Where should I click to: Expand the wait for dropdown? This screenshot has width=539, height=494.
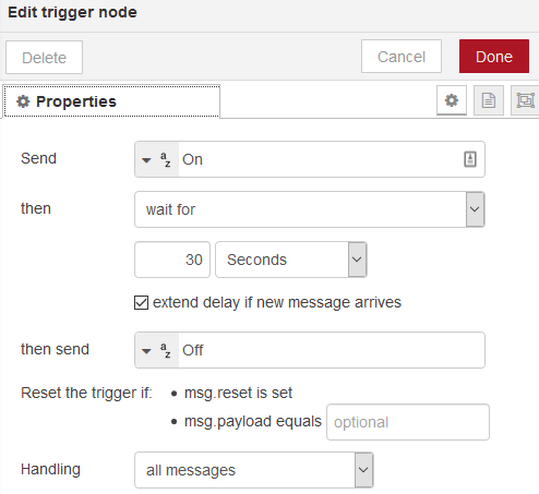[309, 209]
